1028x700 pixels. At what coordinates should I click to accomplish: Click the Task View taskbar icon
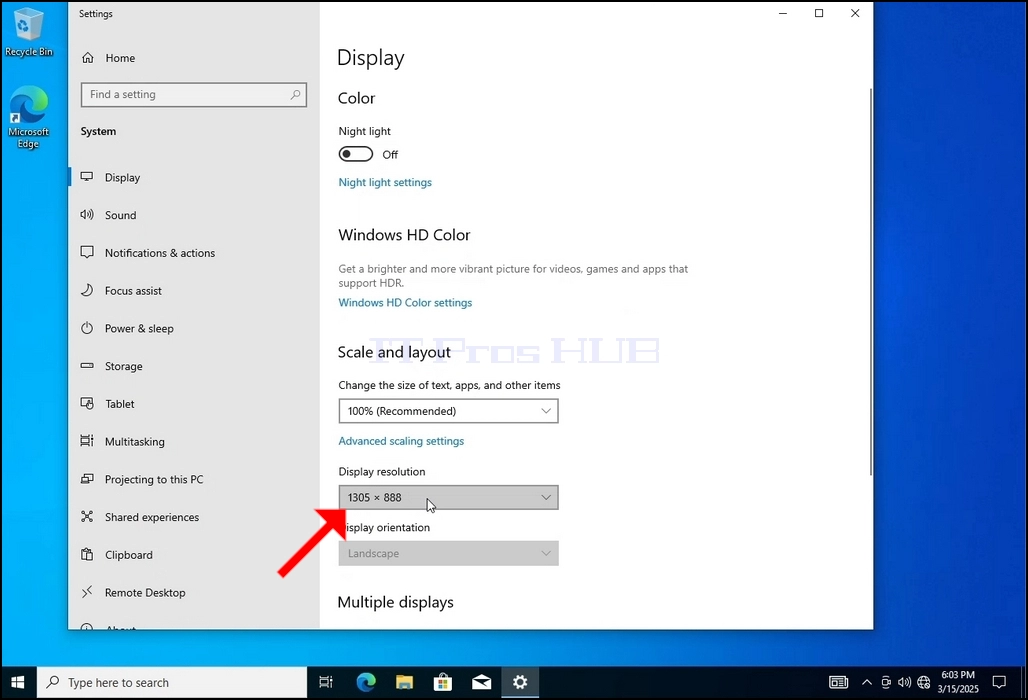coord(326,682)
